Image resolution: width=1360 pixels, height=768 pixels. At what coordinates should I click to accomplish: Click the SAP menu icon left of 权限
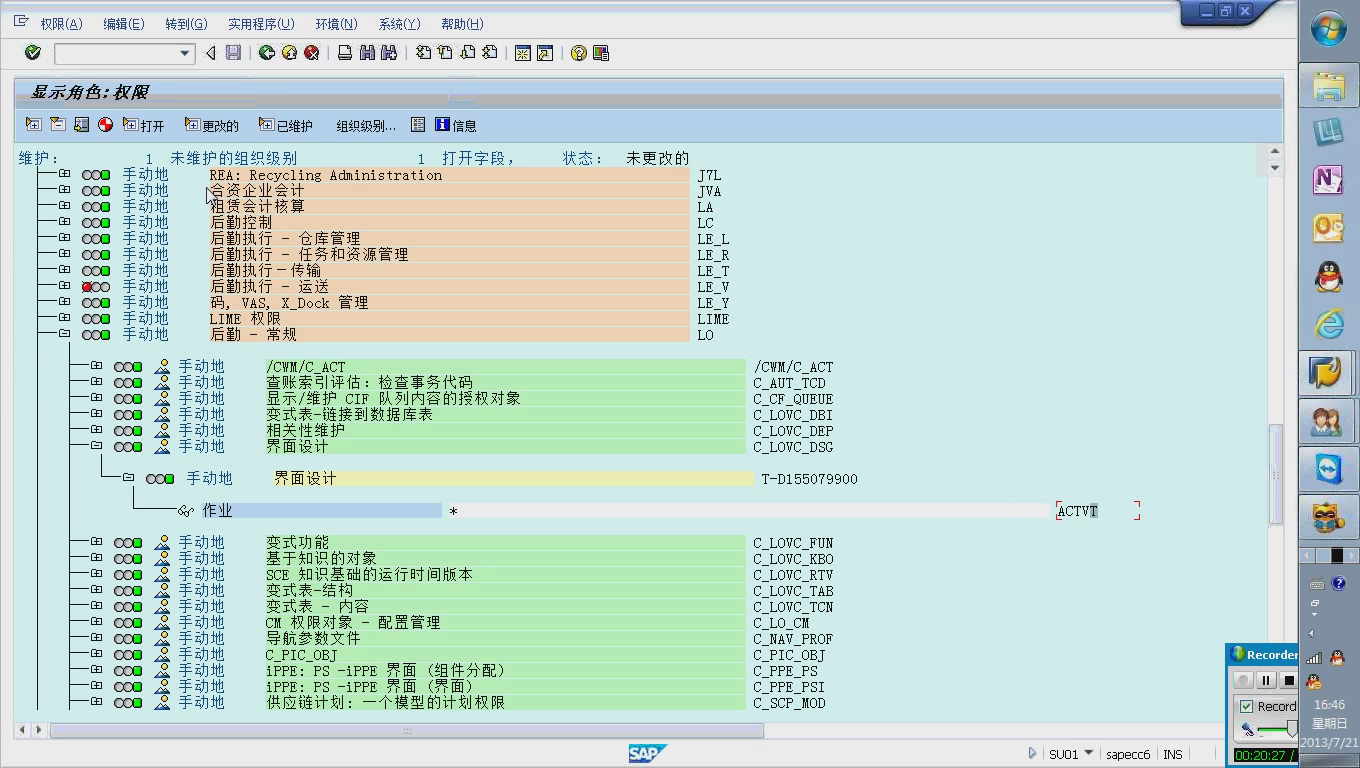tap(22, 22)
